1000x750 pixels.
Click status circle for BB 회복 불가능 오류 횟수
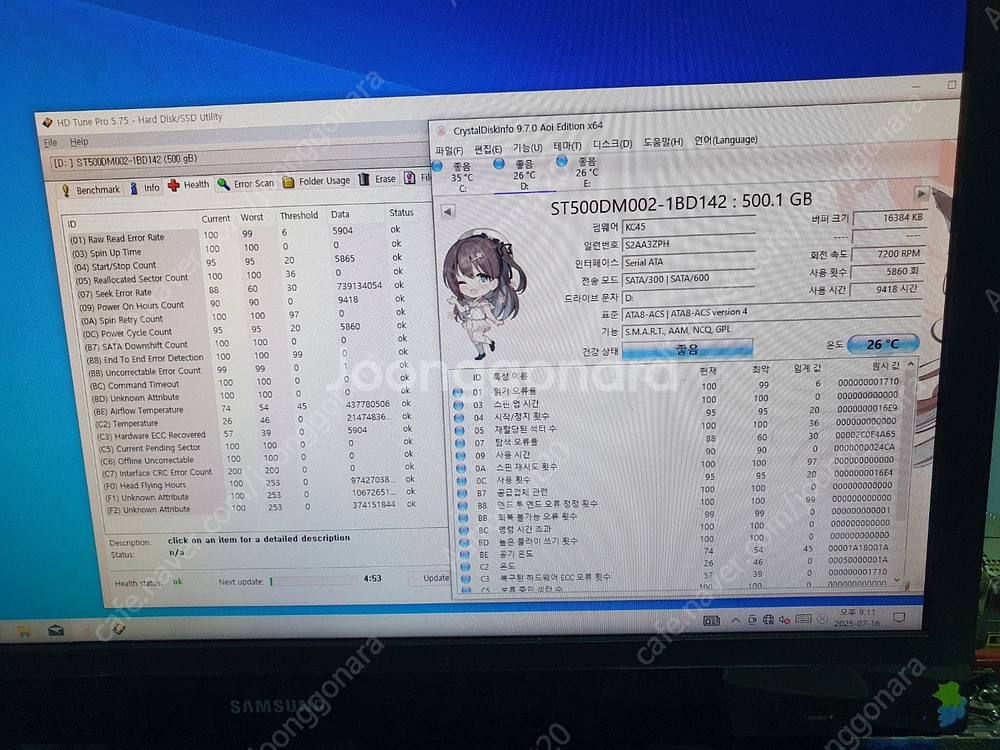(x=463, y=518)
